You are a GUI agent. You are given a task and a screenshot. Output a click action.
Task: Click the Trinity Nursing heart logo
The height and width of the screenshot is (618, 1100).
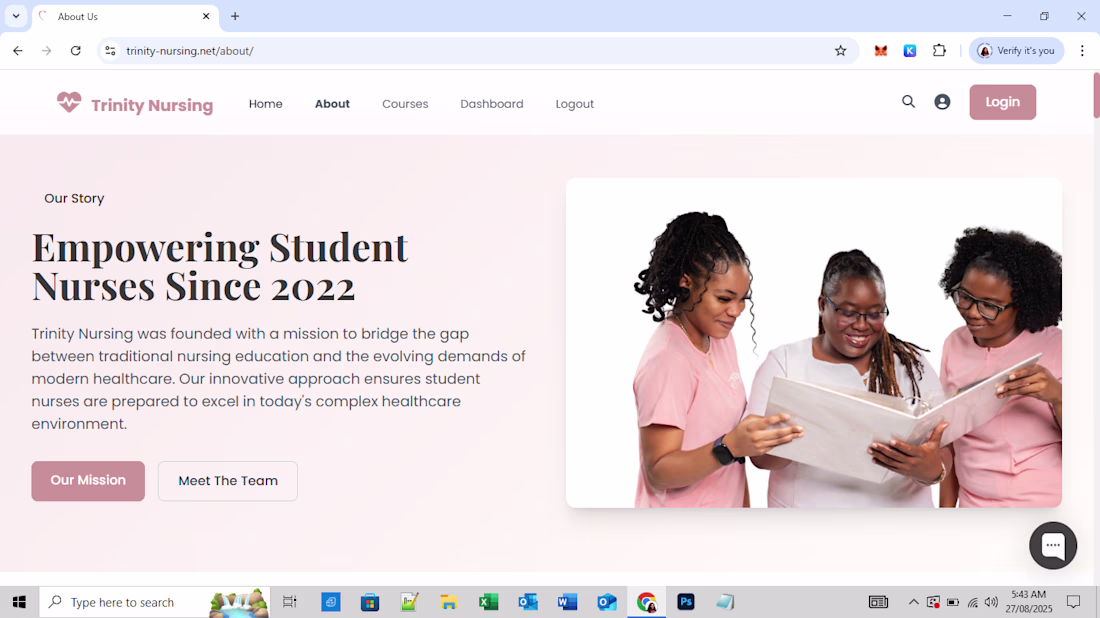[69, 102]
